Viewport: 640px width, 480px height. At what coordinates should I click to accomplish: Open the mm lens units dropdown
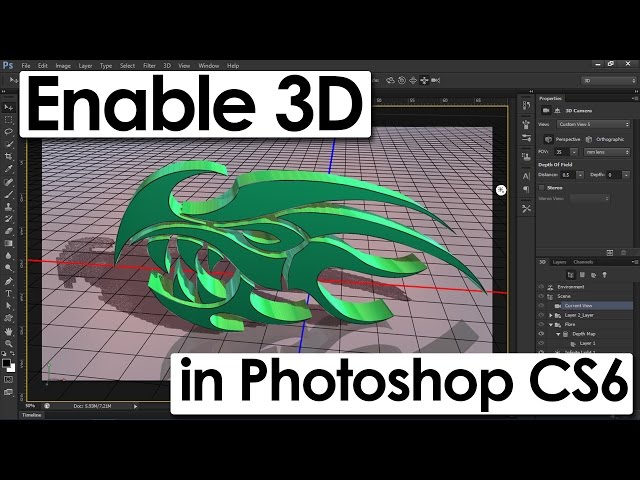(x=607, y=152)
